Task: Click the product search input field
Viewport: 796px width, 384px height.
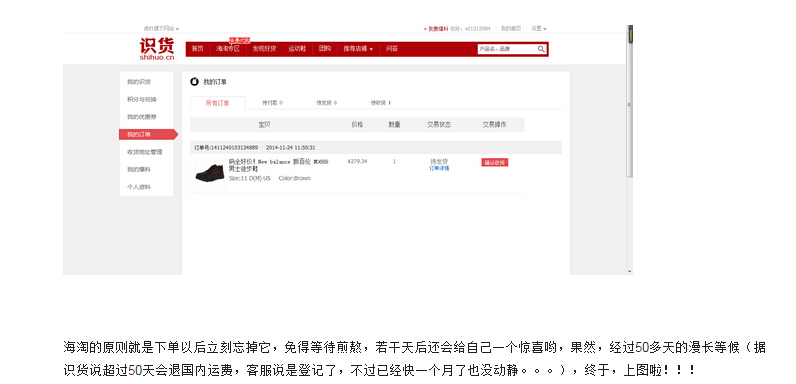Action: coord(507,49)
